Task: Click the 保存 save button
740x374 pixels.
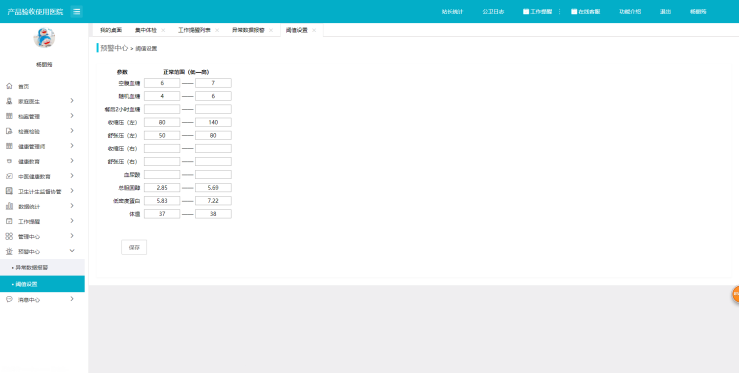Action: click(x=134, y=247)
